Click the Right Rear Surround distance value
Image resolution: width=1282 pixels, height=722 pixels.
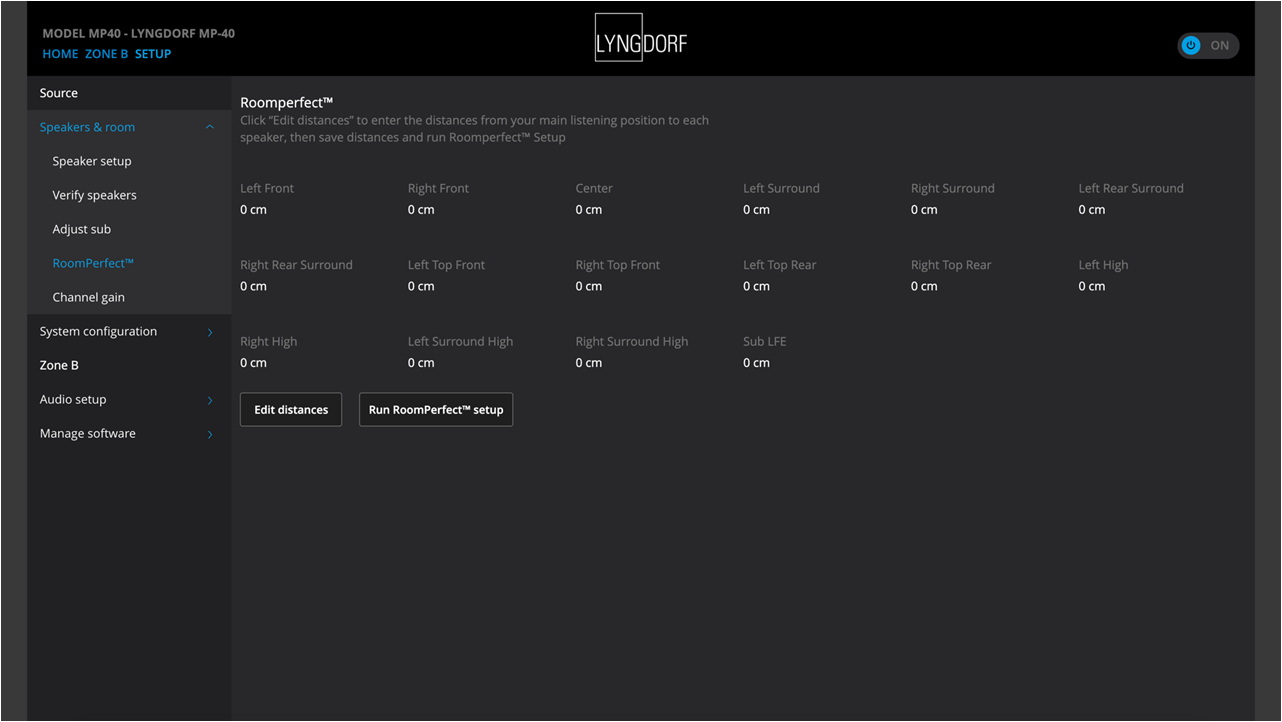[x=254, y=287]
